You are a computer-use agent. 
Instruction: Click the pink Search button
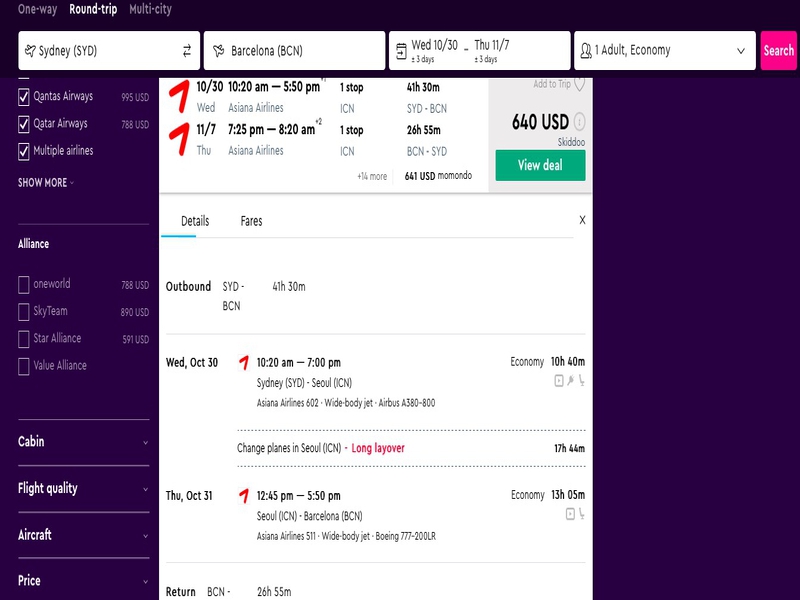click(779, 51)
